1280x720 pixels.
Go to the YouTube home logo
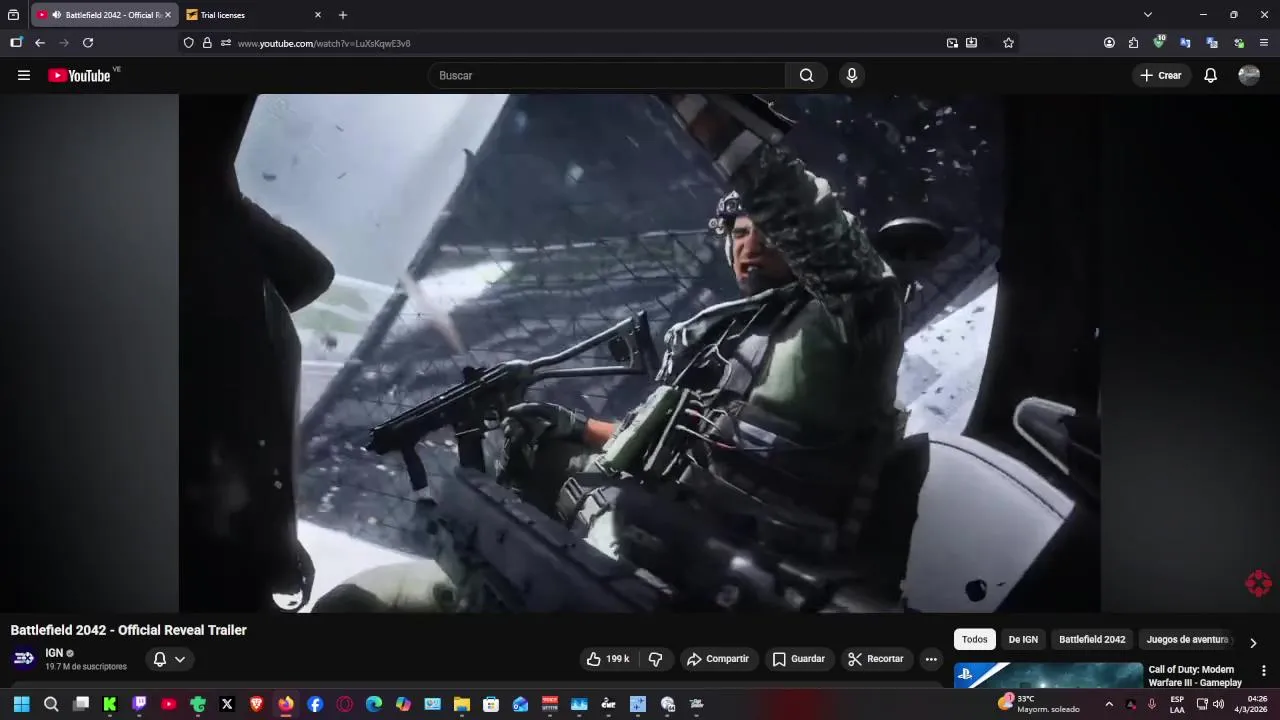click(x=79, y=75)
